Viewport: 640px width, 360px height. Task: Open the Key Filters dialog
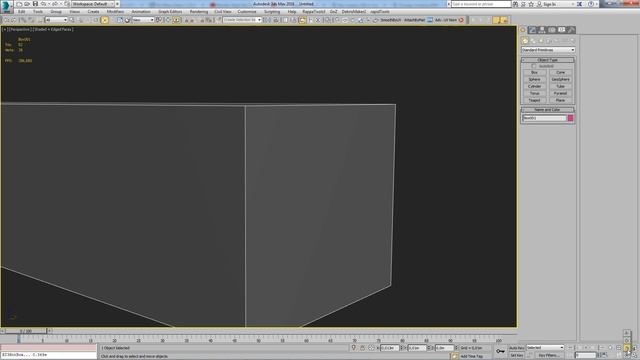point(548,356)
